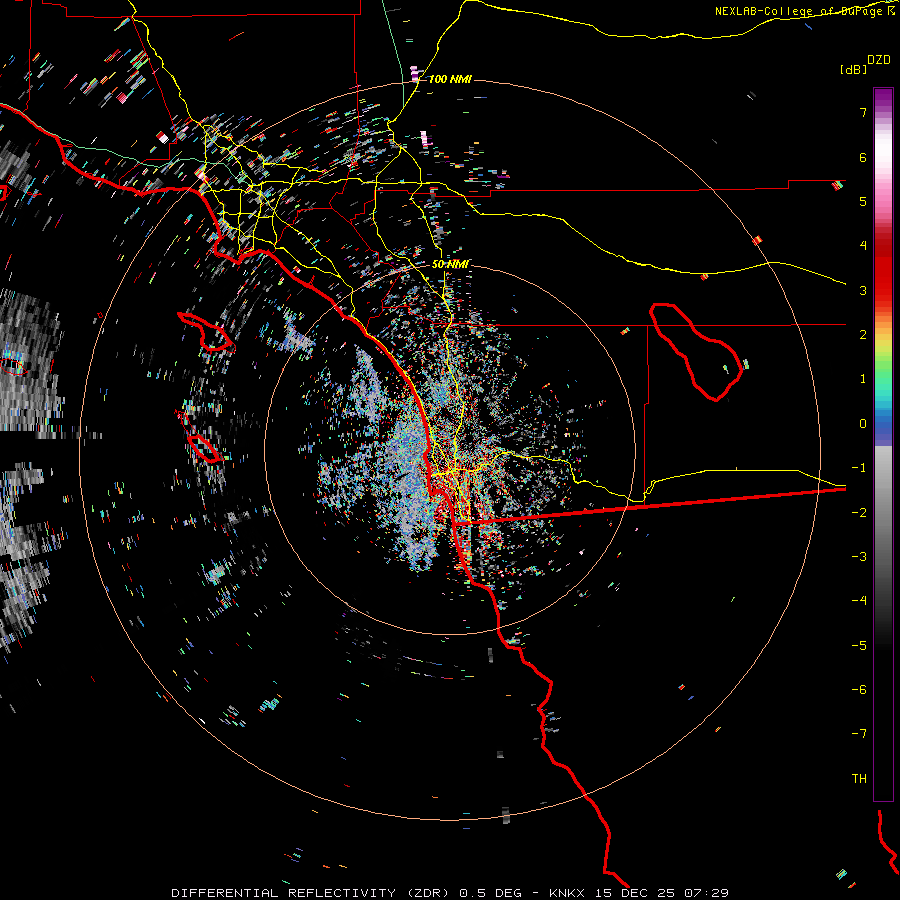Screen dimensions: 900x900
Task: Click the 0.5 DEG elevation text
Action: [x=490, y=893]
